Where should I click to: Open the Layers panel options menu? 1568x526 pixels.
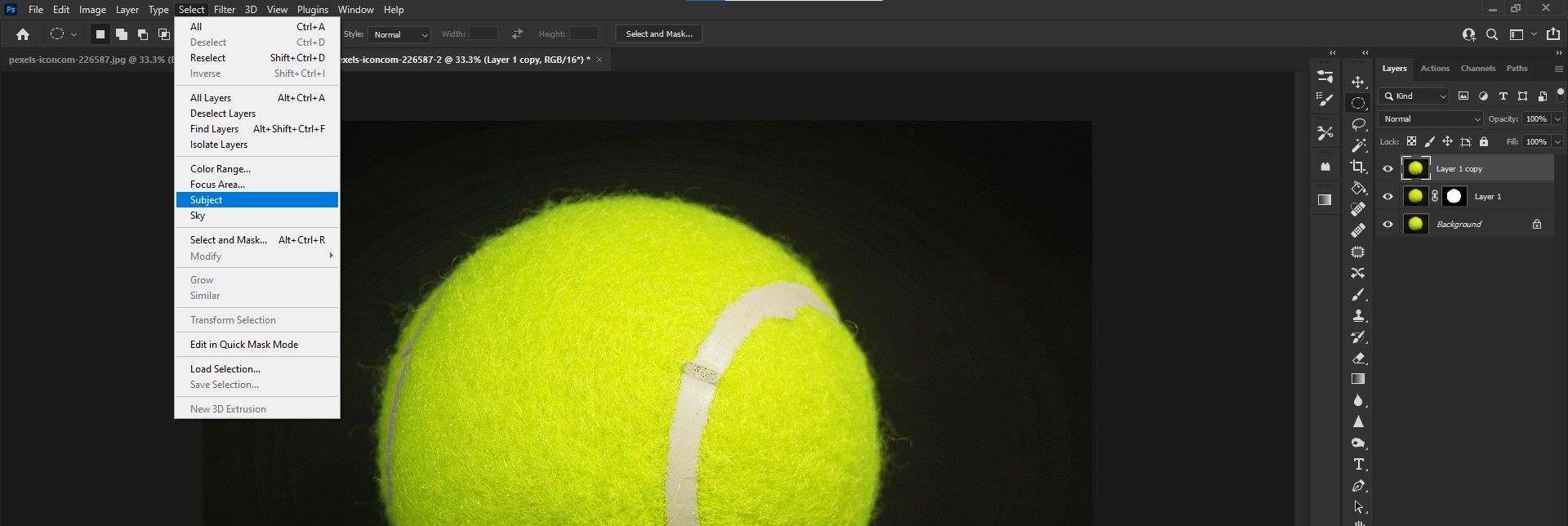1558,69
